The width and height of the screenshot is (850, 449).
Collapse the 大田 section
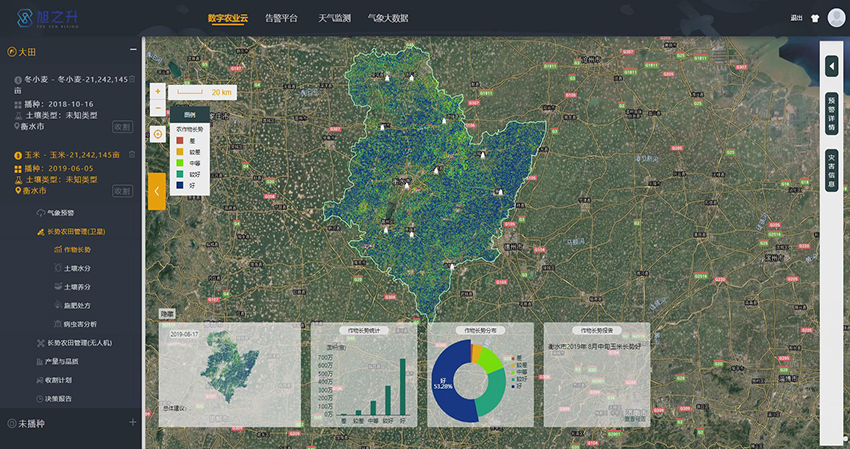tap(133, 50)
